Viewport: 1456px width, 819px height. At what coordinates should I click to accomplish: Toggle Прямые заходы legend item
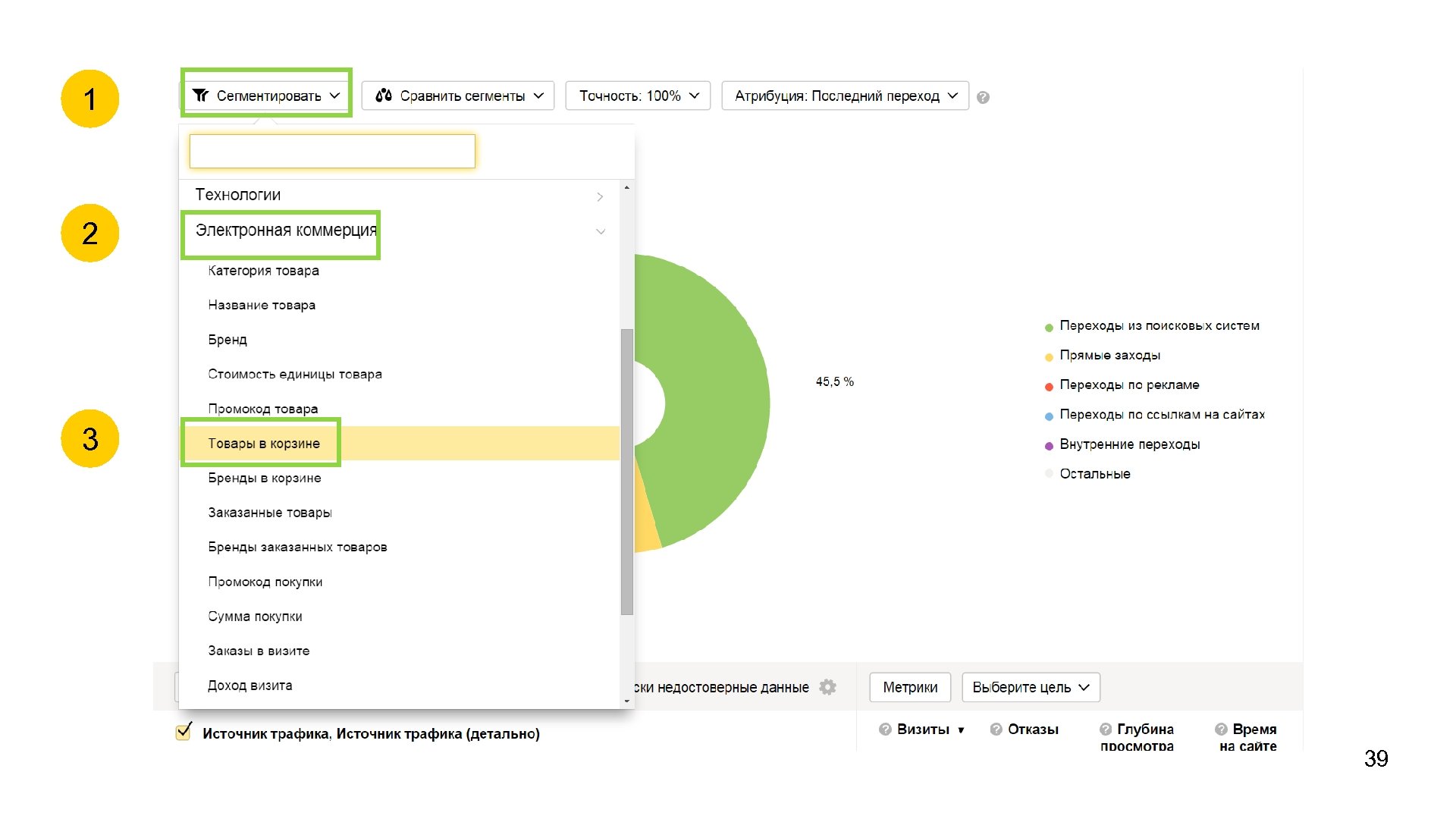(1109, 356)
